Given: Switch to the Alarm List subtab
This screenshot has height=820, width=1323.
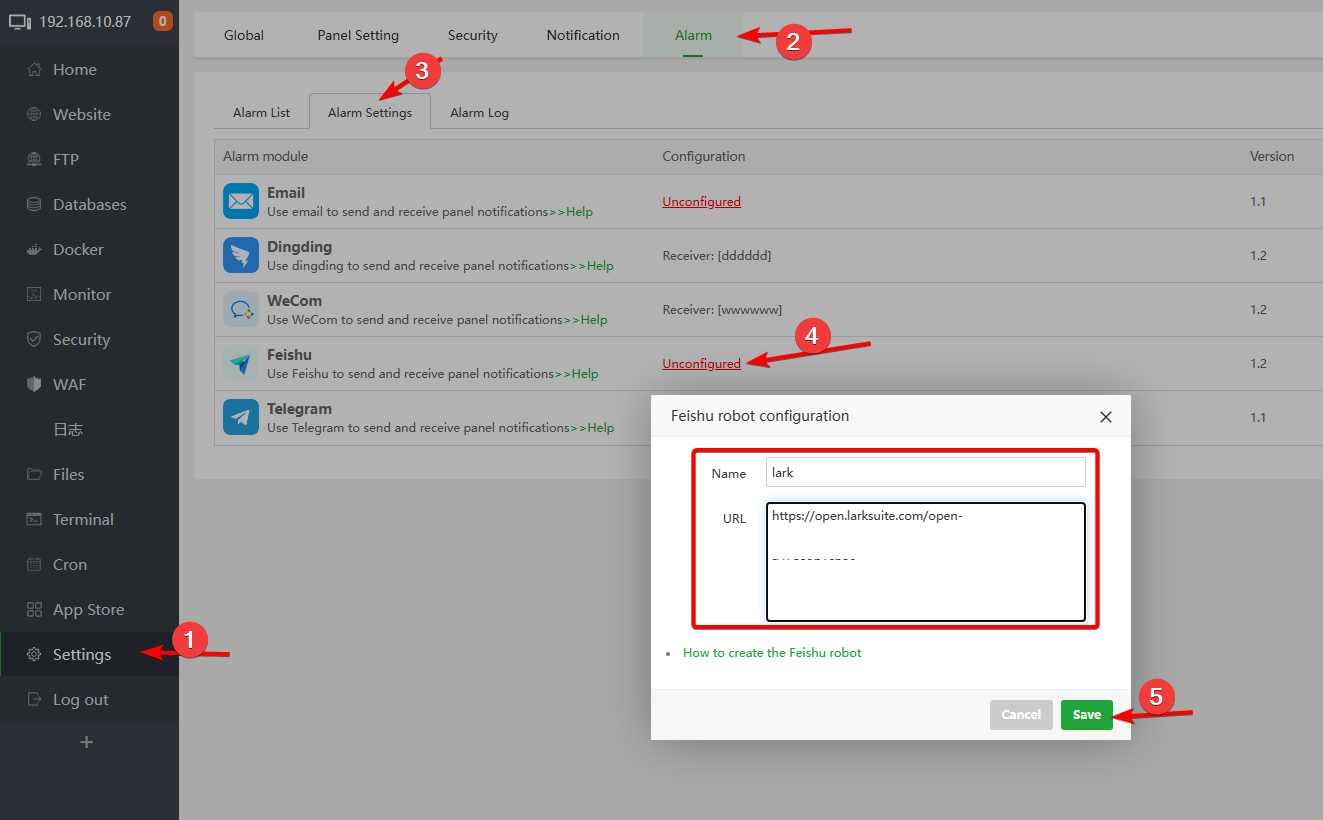Looking at the screenshot, I should (262, 112).
